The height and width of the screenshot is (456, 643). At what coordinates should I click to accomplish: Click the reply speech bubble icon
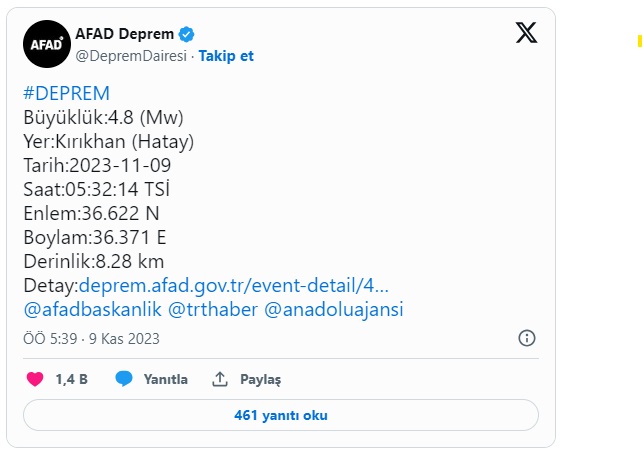coord(124,379)
